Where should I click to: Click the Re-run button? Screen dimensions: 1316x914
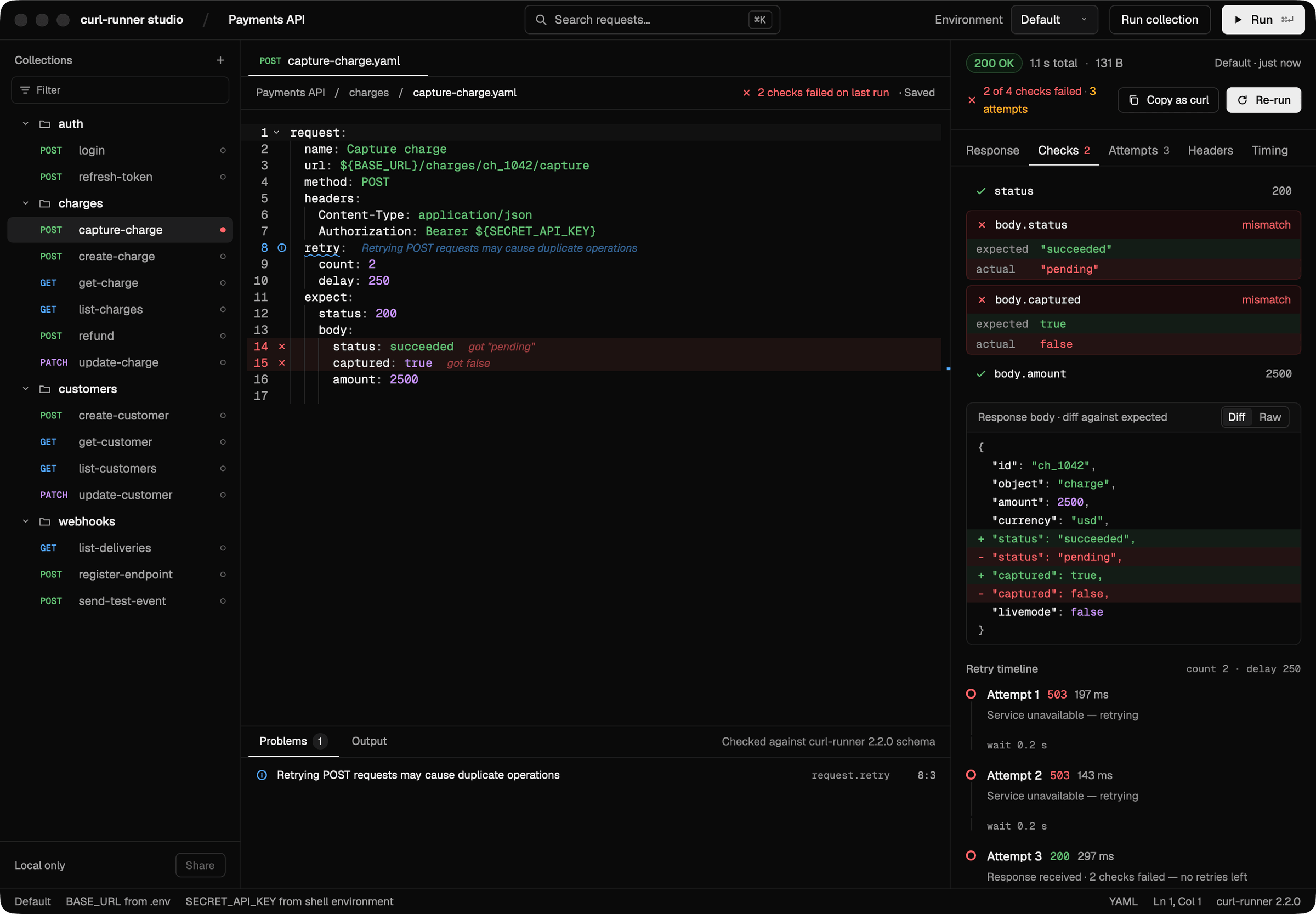pos(1263,100)
